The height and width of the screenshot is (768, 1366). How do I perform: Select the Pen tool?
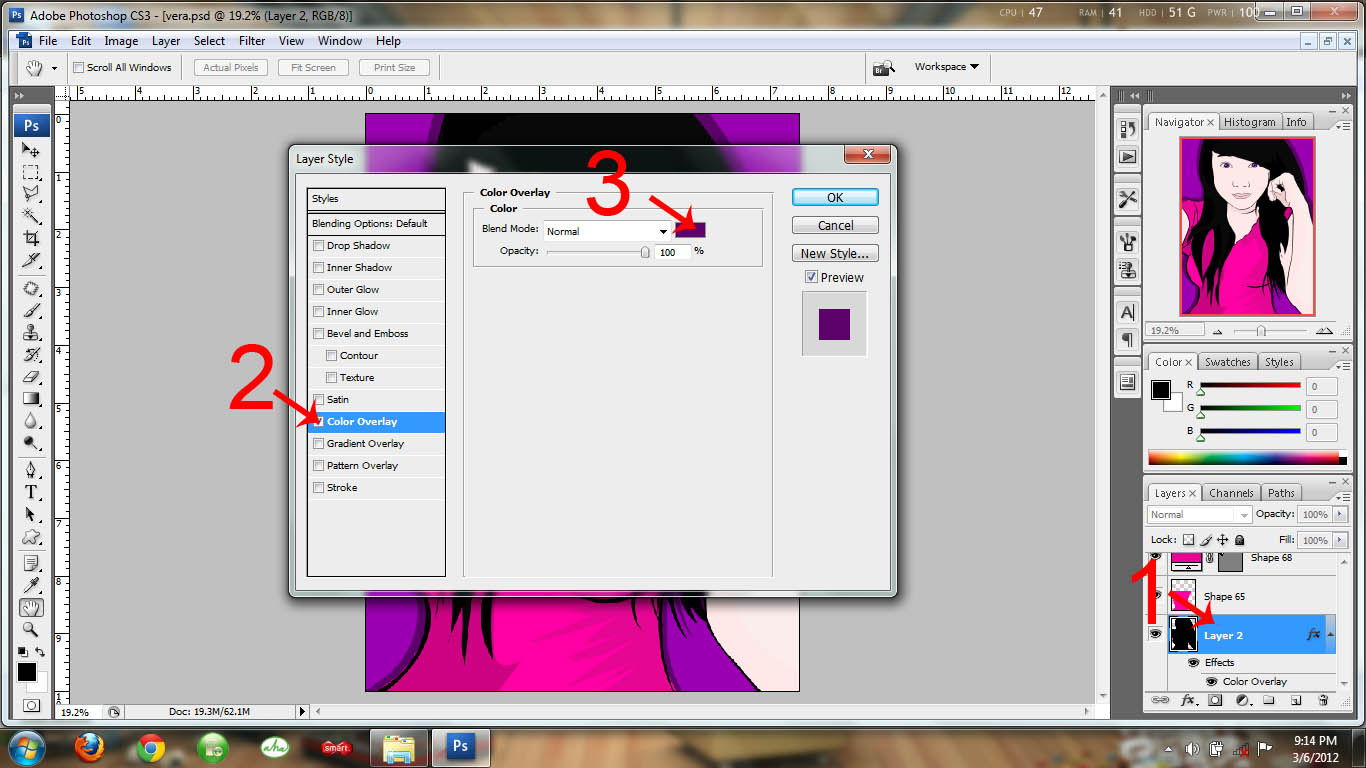tap(31, 470)
